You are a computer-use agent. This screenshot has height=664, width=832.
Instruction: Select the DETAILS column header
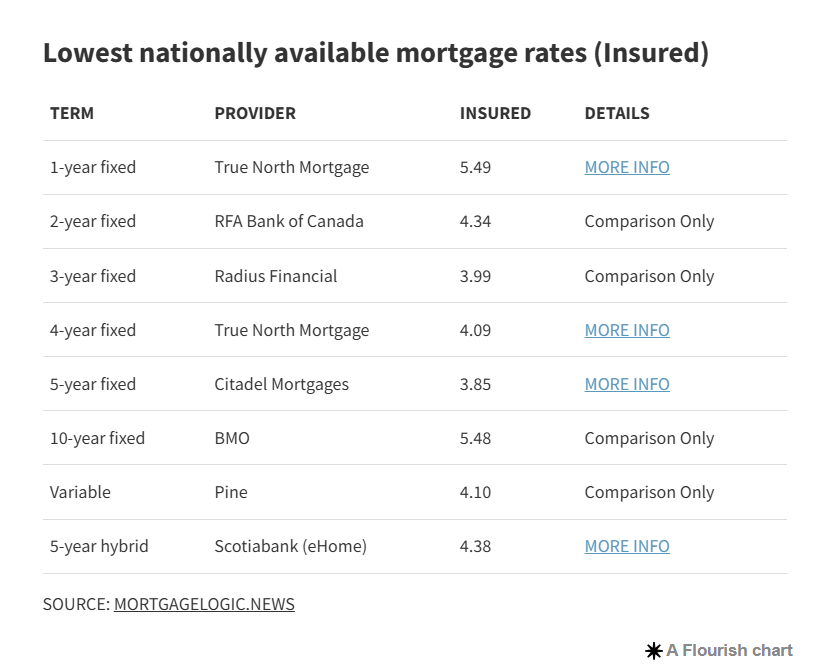coord(617,114)
